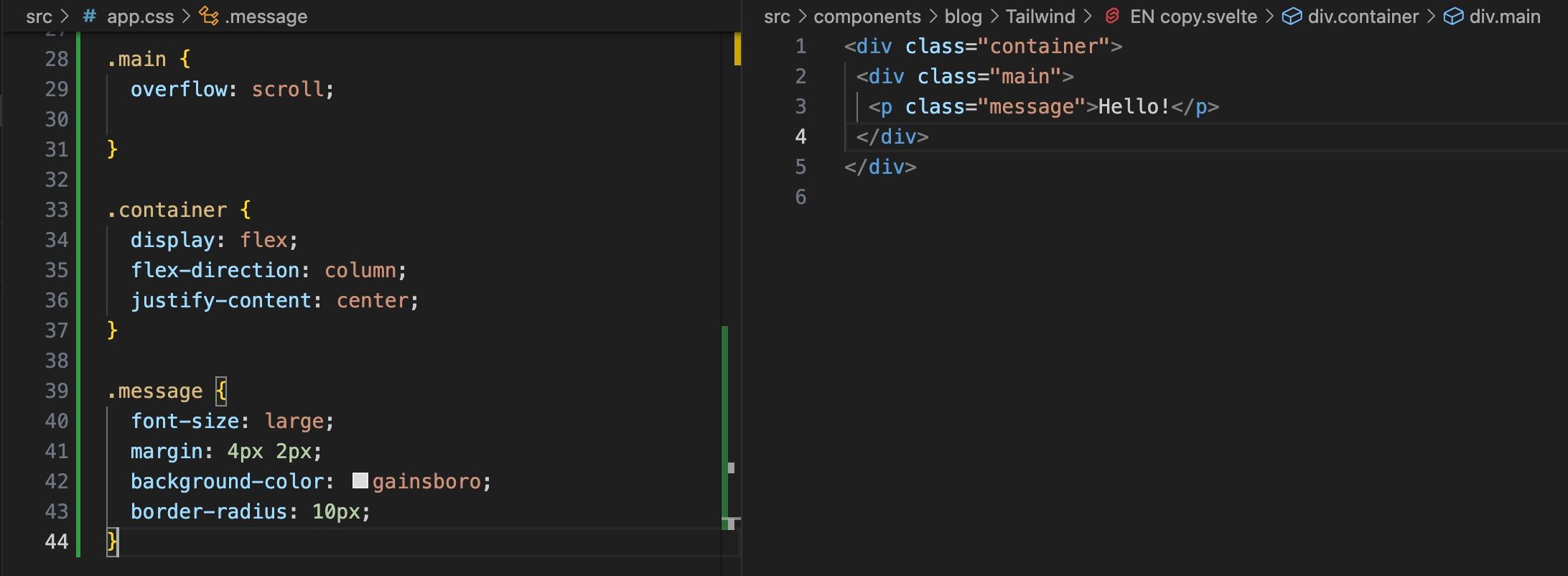This screenshot has height=576, width=1568.
Task: Open the 'app.css' breadcrumb item
Action: tap(140, 17)
